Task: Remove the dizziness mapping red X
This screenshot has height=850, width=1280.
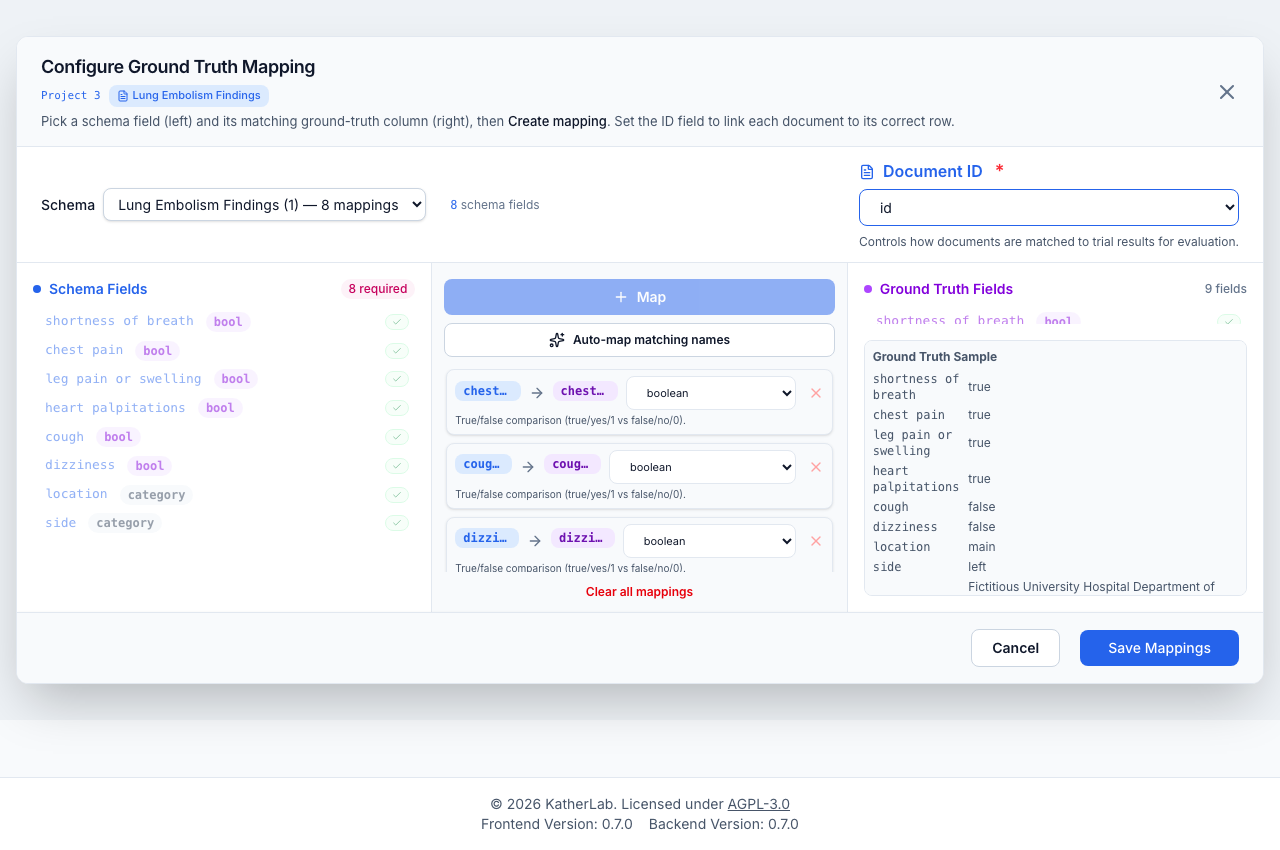Action: 816,541
